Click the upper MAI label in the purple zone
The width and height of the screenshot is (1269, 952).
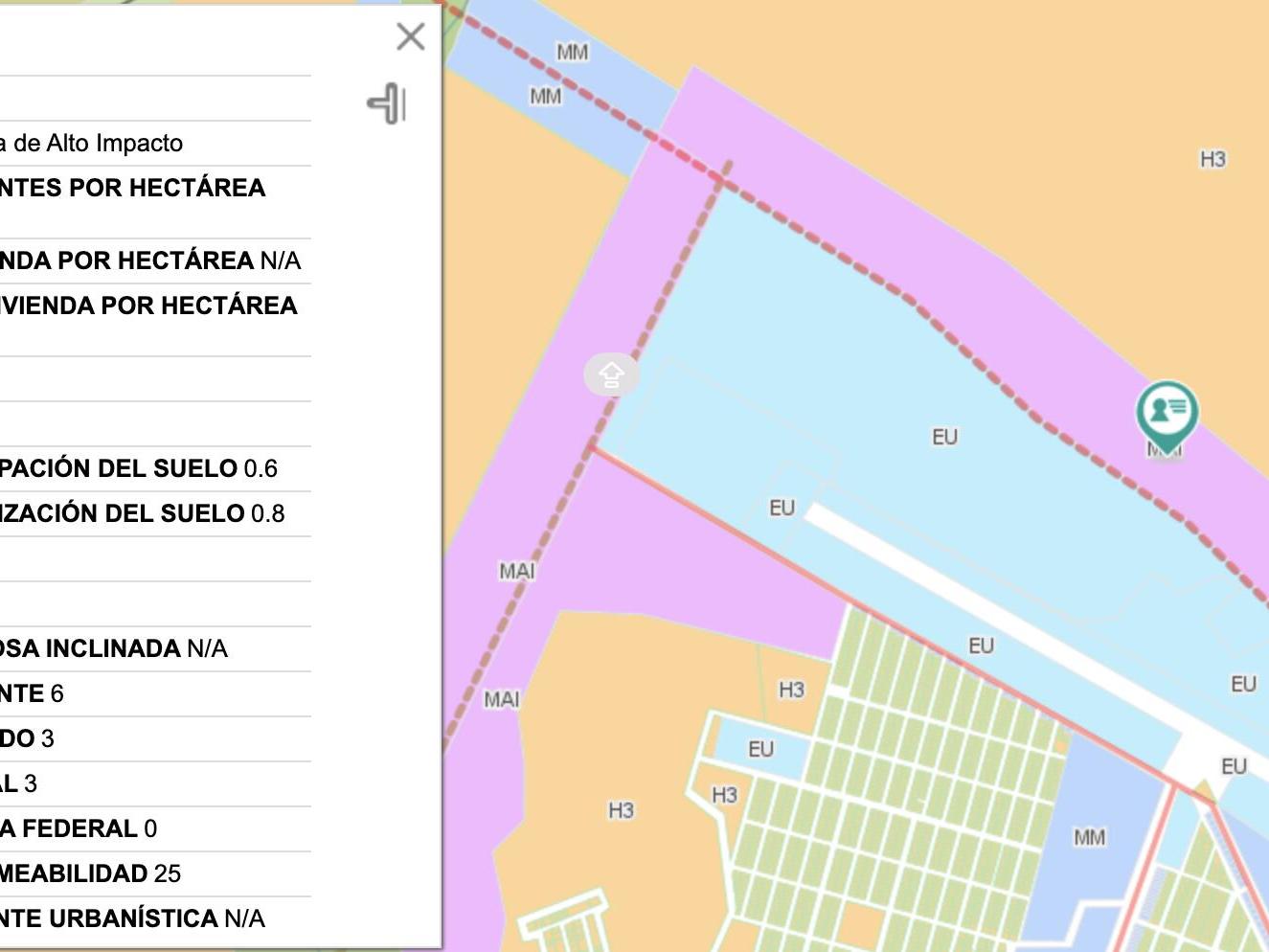(516, 571)
